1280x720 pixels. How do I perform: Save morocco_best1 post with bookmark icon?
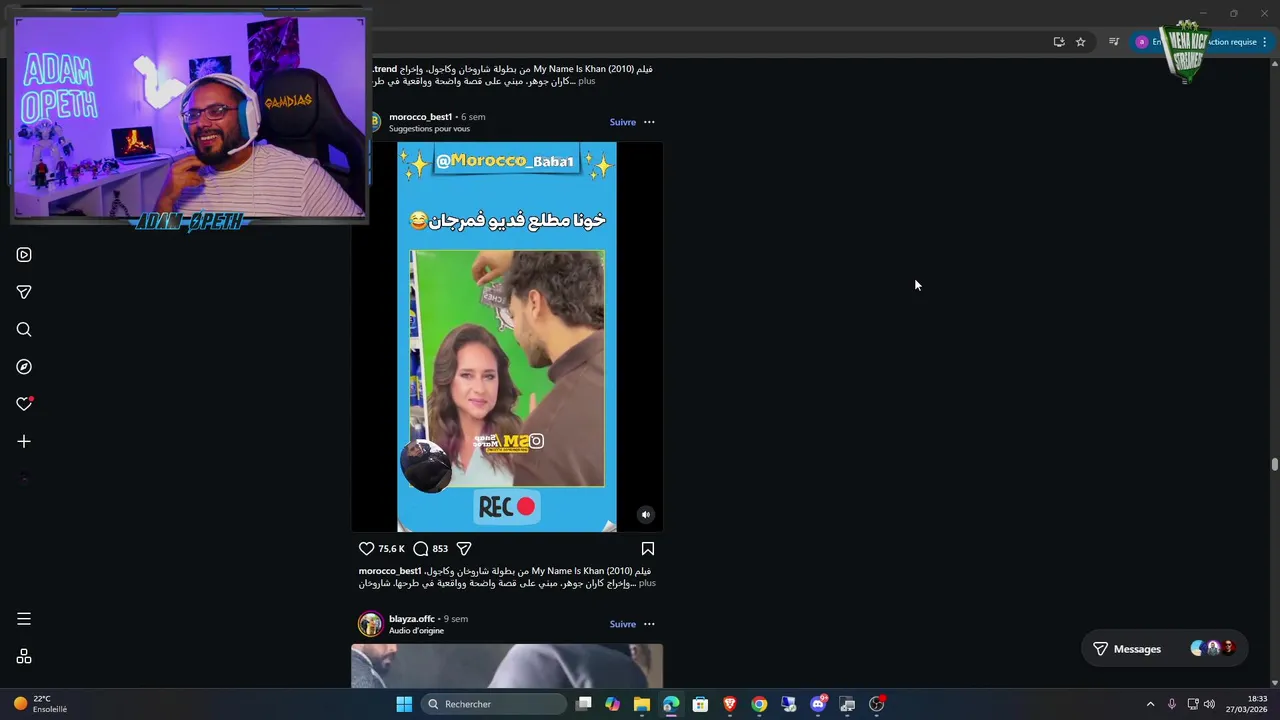648,548
